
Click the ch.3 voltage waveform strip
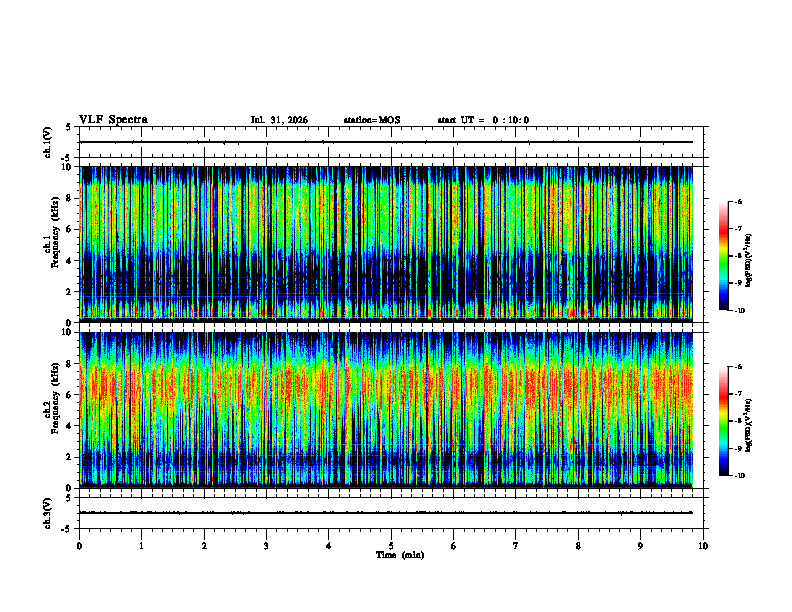pos(393,513)
